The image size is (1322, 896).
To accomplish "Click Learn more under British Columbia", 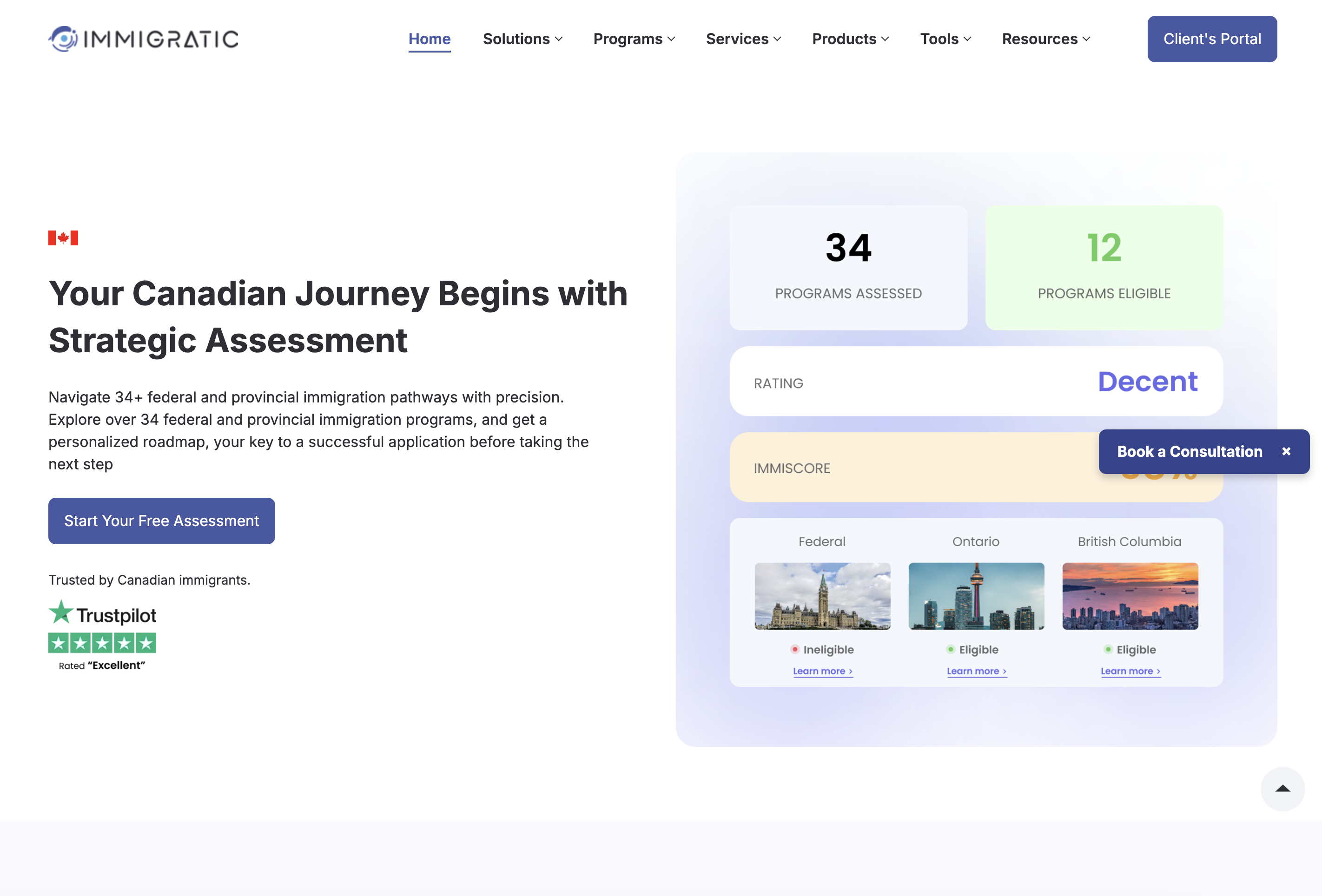I will click(x=1130, y=671).
